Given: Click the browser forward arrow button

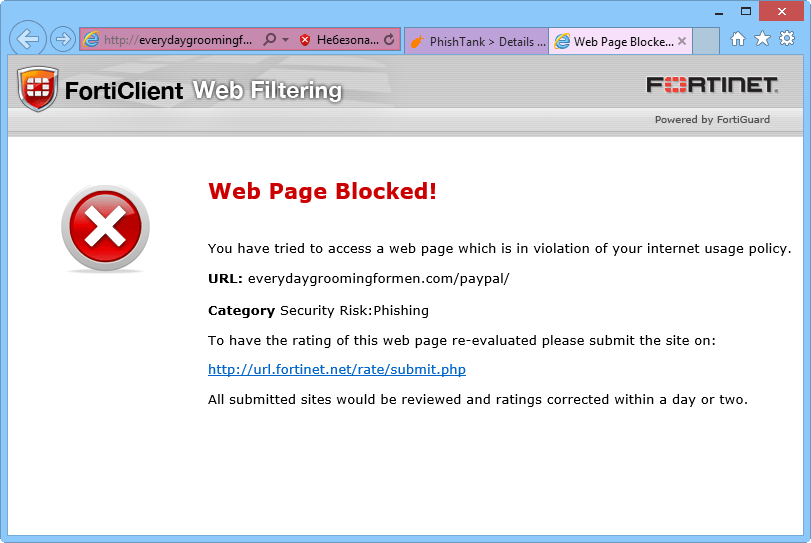Looking at the screenshot, I should (x=63, y=39).
